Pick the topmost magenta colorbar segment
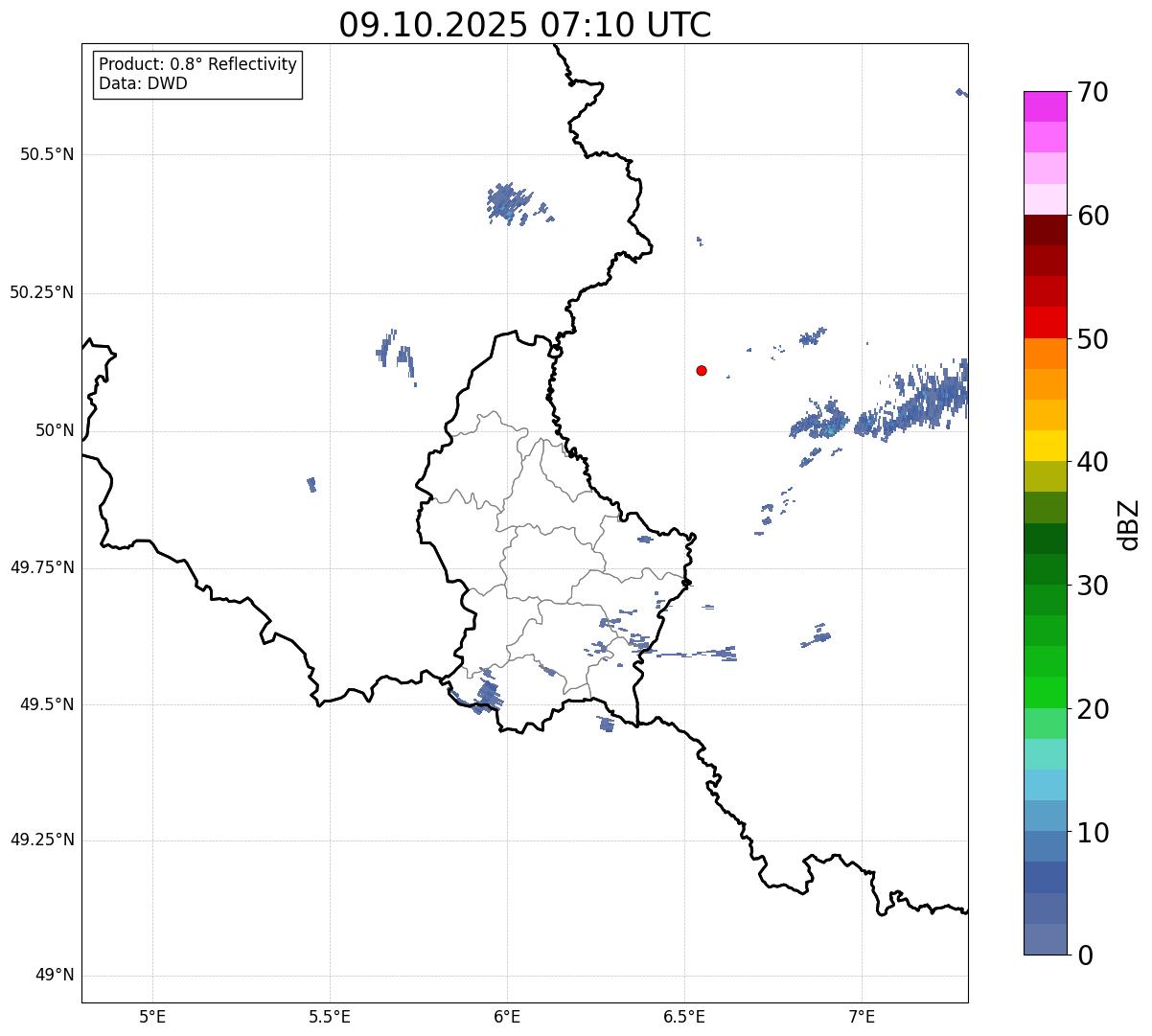The height and width of the screenshot is (1036, 1152). (1046, 106)
